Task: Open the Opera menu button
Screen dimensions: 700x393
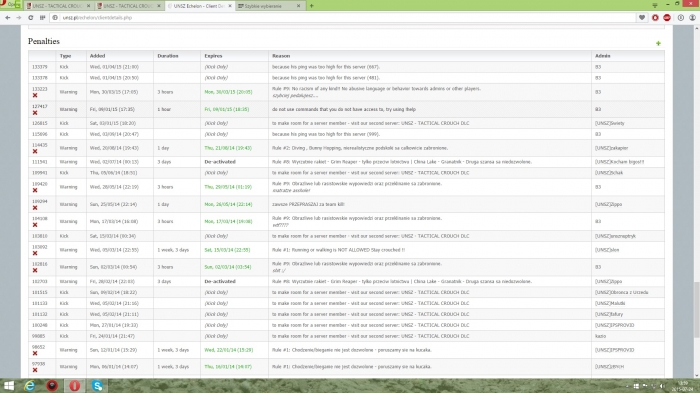Action: 10,4
